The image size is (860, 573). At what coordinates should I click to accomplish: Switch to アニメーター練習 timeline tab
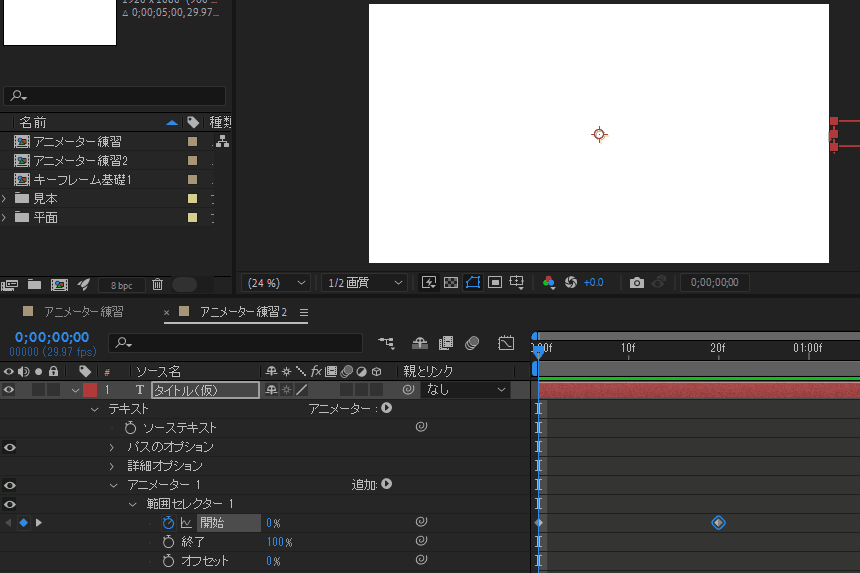click(84, 312)
